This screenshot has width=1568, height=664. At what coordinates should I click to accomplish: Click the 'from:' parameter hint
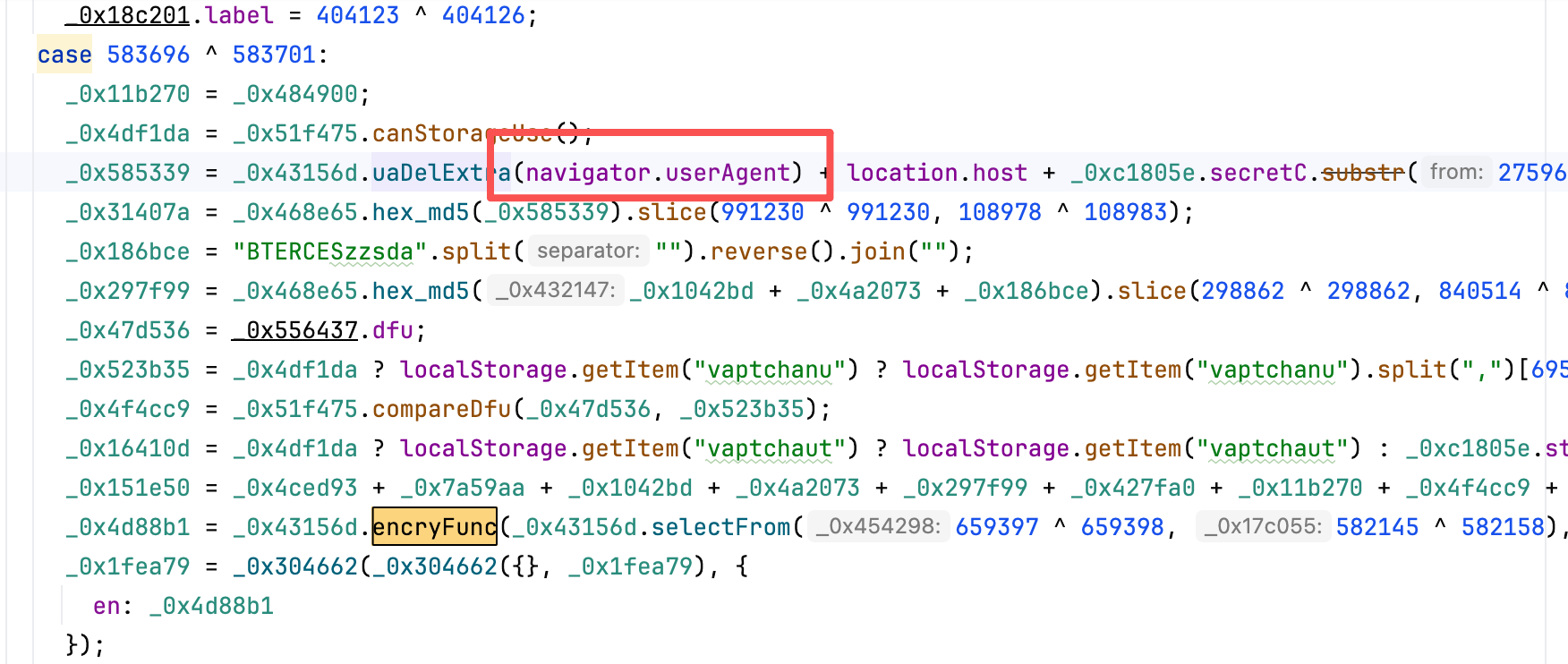1456,172
